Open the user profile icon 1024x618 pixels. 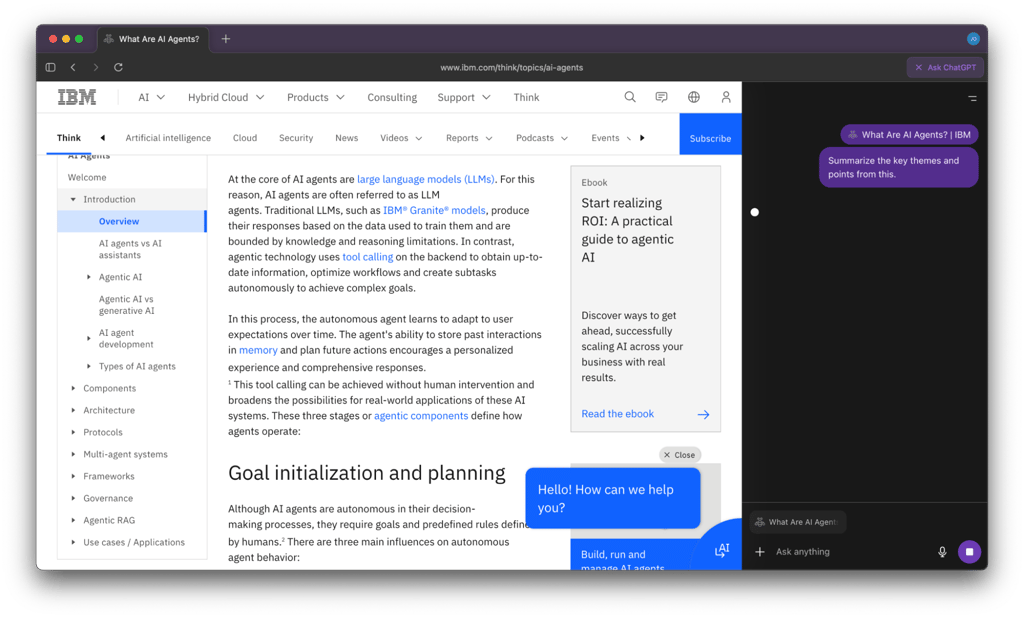[x=726, y=97]
